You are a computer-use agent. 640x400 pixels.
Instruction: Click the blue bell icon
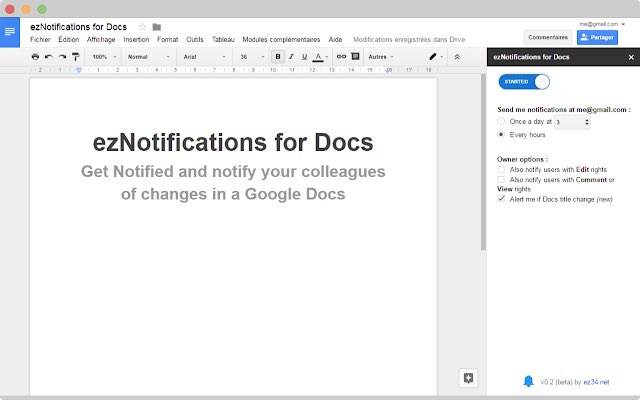pyautogui.click(x=528, y=381)
